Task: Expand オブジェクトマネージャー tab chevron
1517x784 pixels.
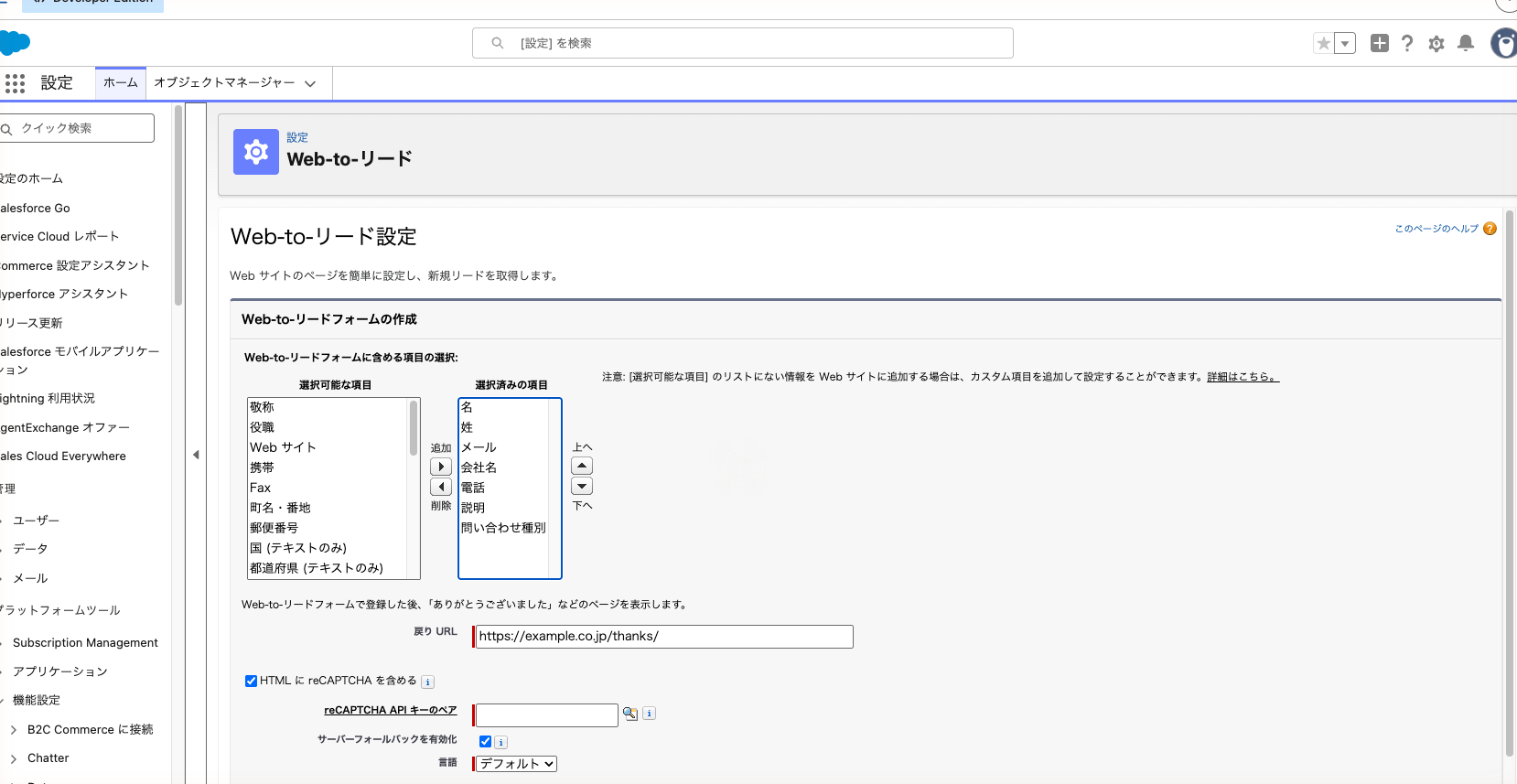Action: tap(310, 83)
